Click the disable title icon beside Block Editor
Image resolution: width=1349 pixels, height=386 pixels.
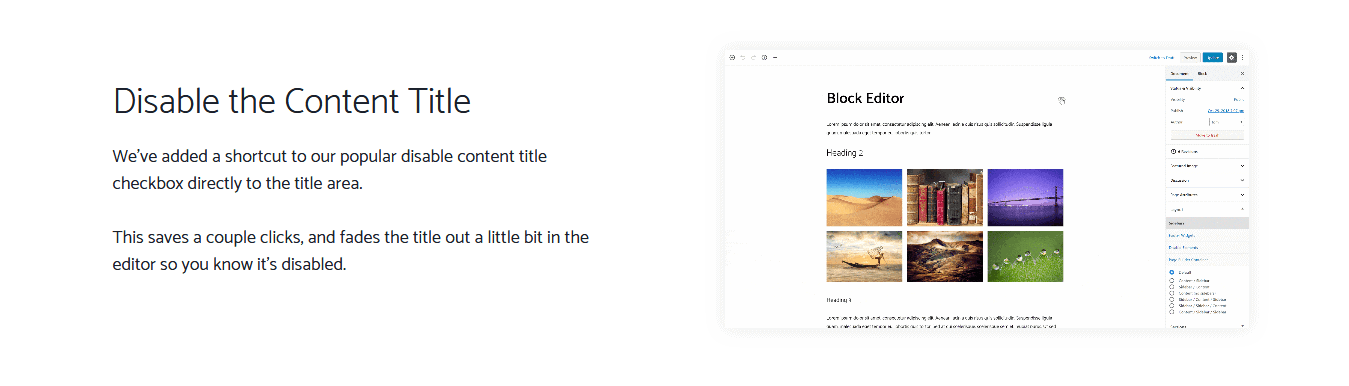coord(1062,100)
